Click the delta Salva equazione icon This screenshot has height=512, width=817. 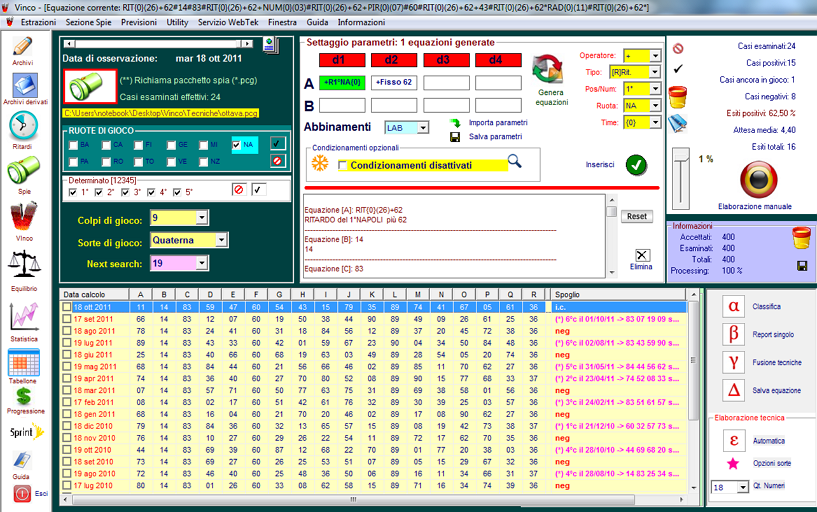click(x=734, y=390)
